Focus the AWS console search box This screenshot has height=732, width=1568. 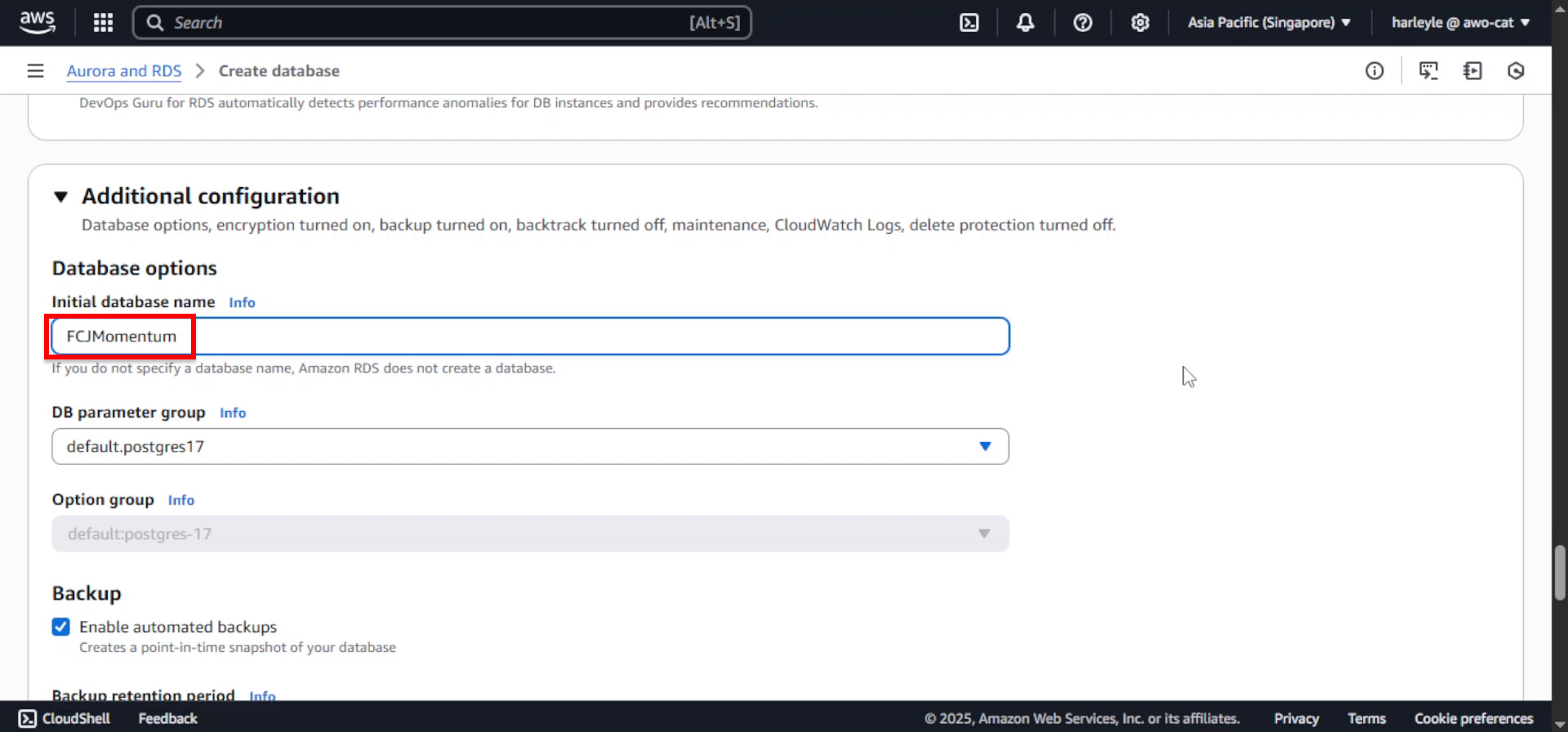pyautogui.click(x=442, y=22)
